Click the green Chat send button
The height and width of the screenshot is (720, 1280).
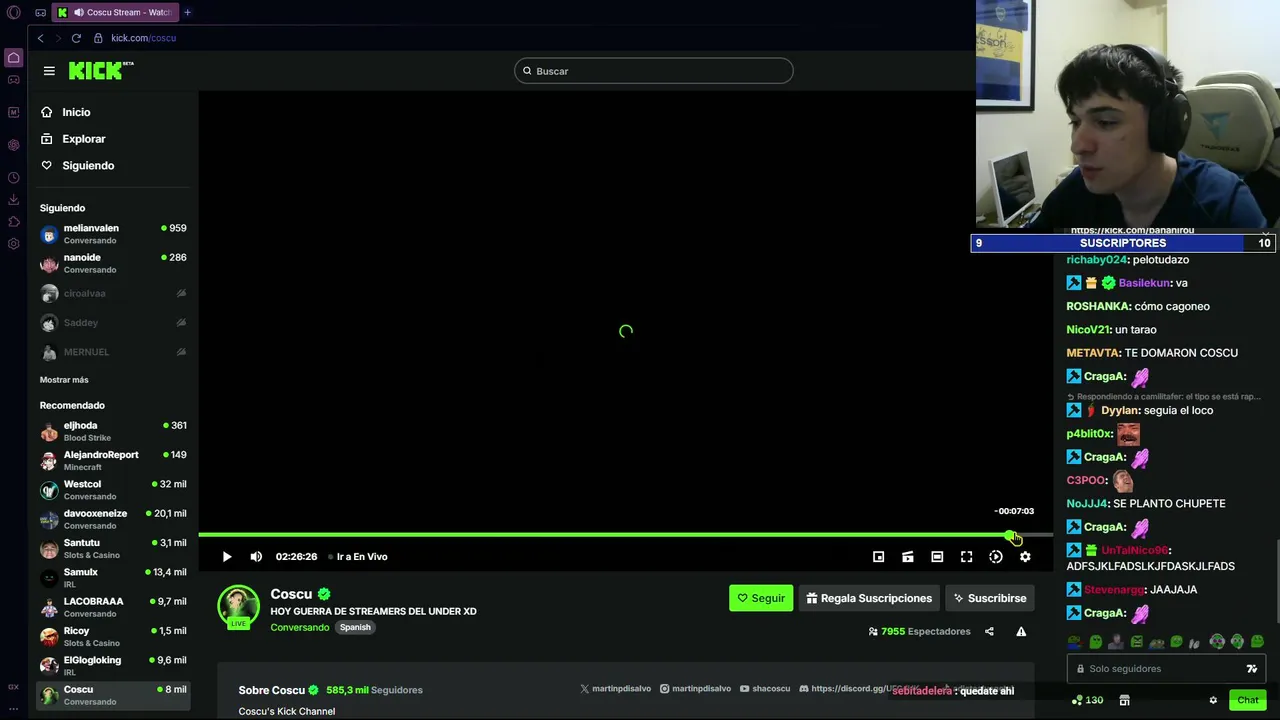pos(1248,700)
